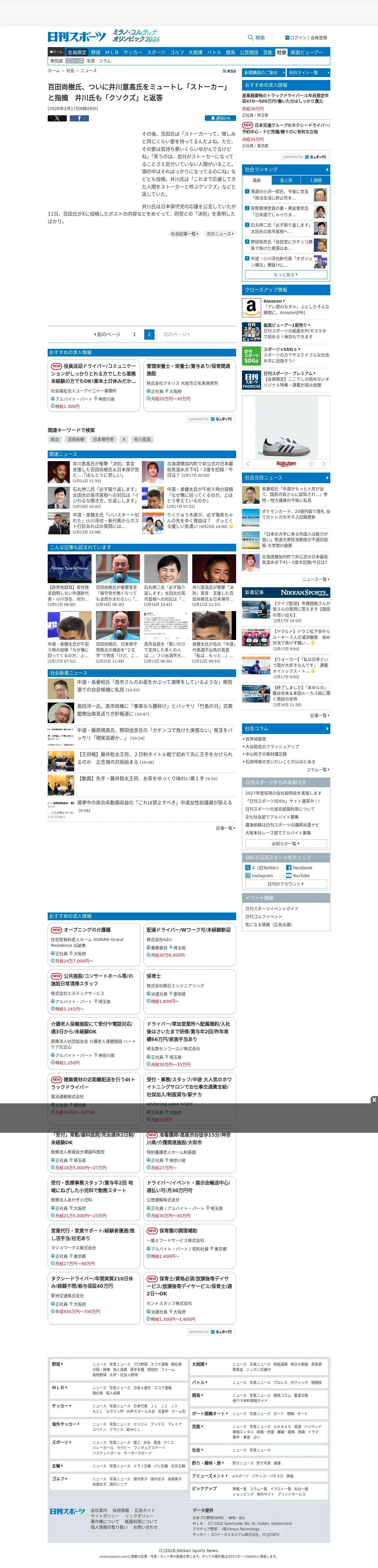Expand the 社会コラム header arrow
The image size is (378, 1568).
pos(327,728)
